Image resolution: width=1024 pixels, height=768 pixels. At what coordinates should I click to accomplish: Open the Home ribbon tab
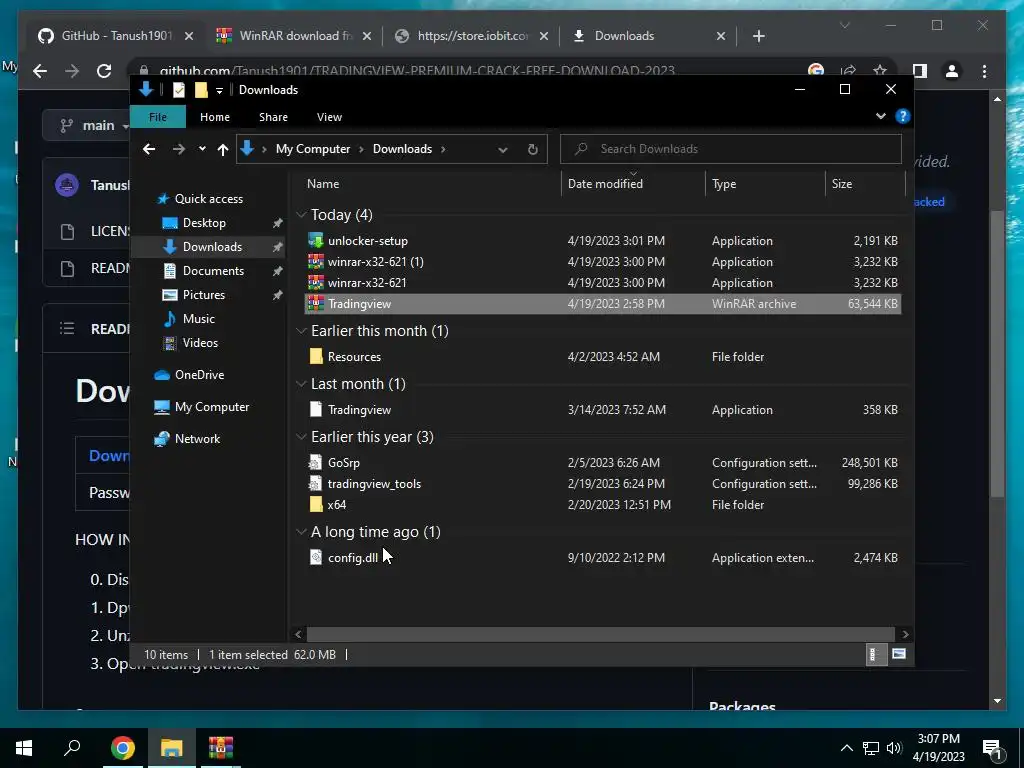tap(215, 117)
